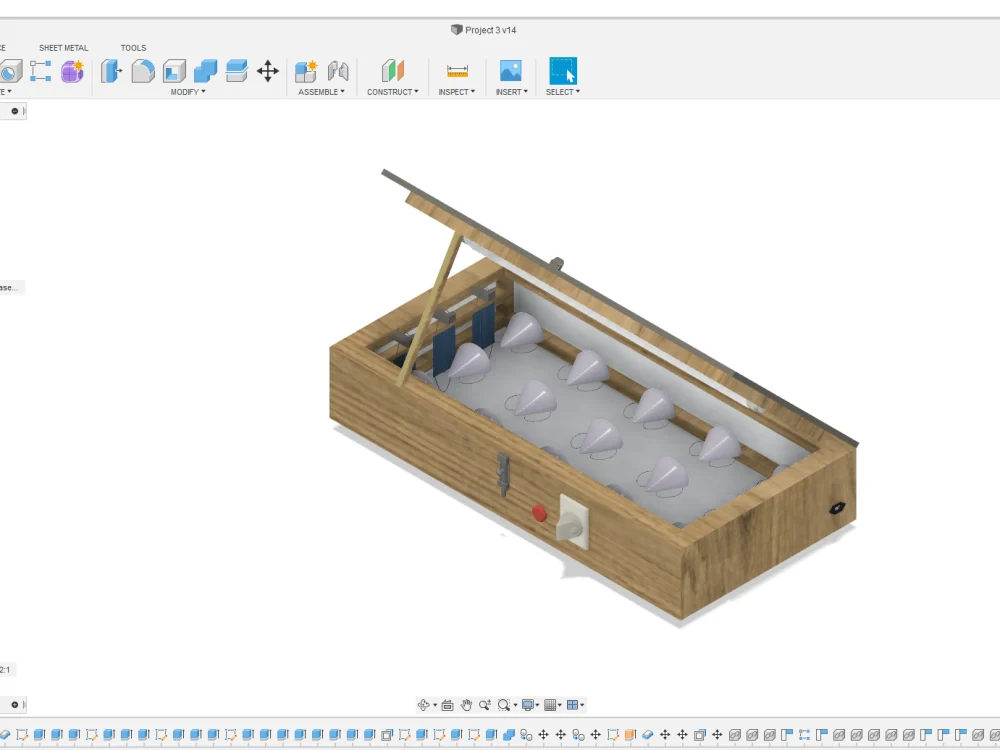Toggle the Browser panel collapse arrow
The height and width of the screenshot is (750, 1000).
tap(14, 111)
